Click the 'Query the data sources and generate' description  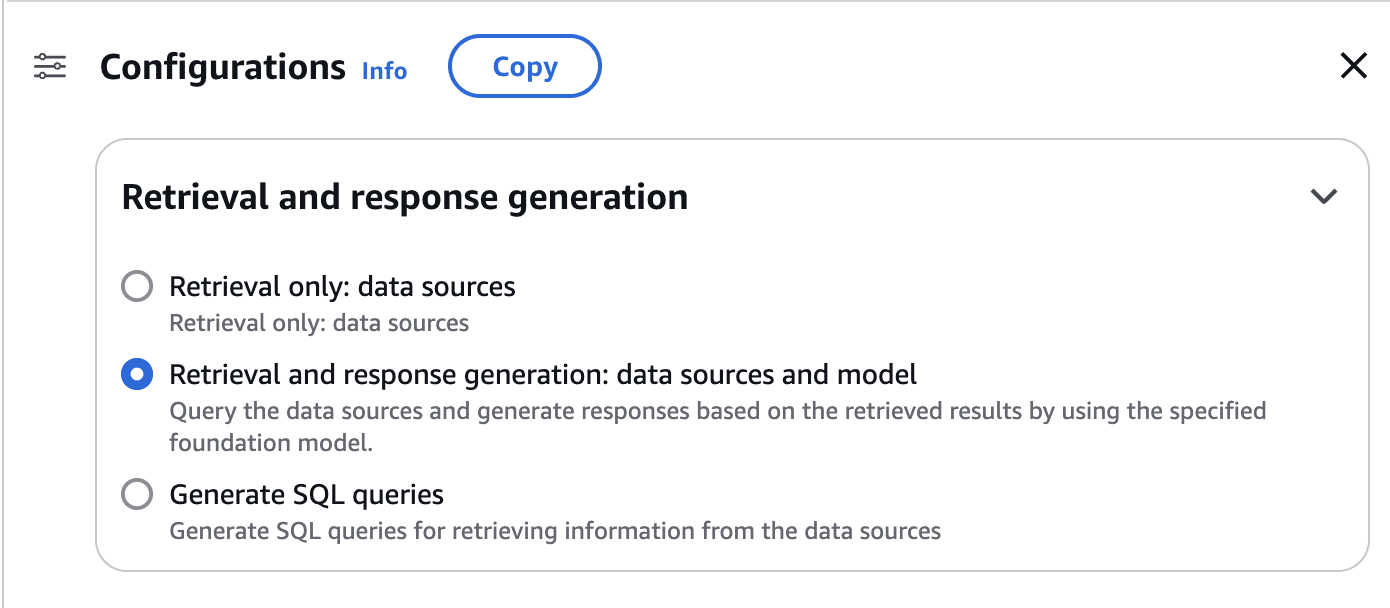(x=717, y=411)
